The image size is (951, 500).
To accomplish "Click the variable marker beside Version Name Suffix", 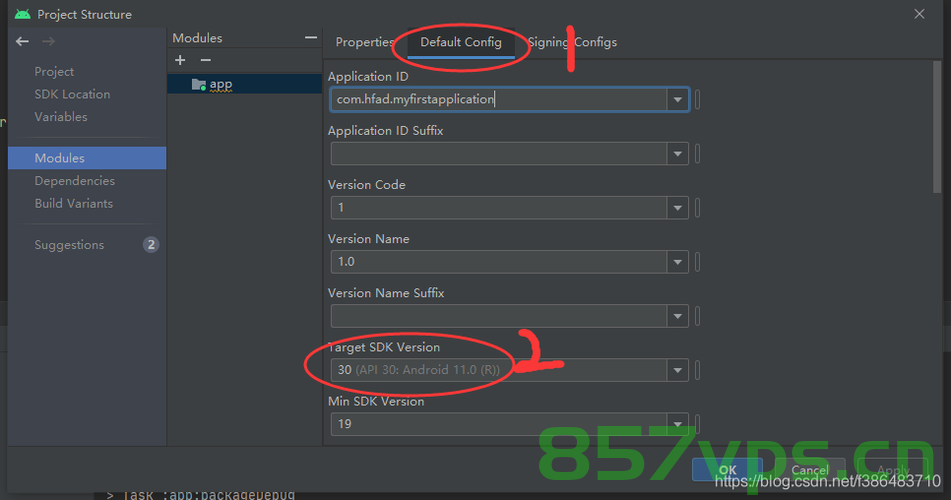I will pos(697,316).
